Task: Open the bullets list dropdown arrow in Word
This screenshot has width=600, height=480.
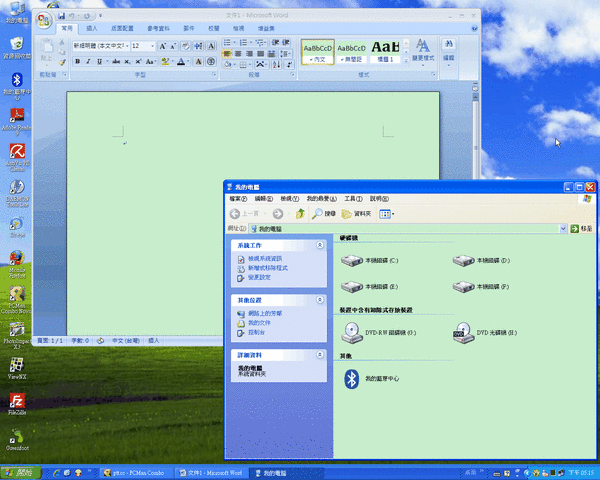Action: pos(235,42)
